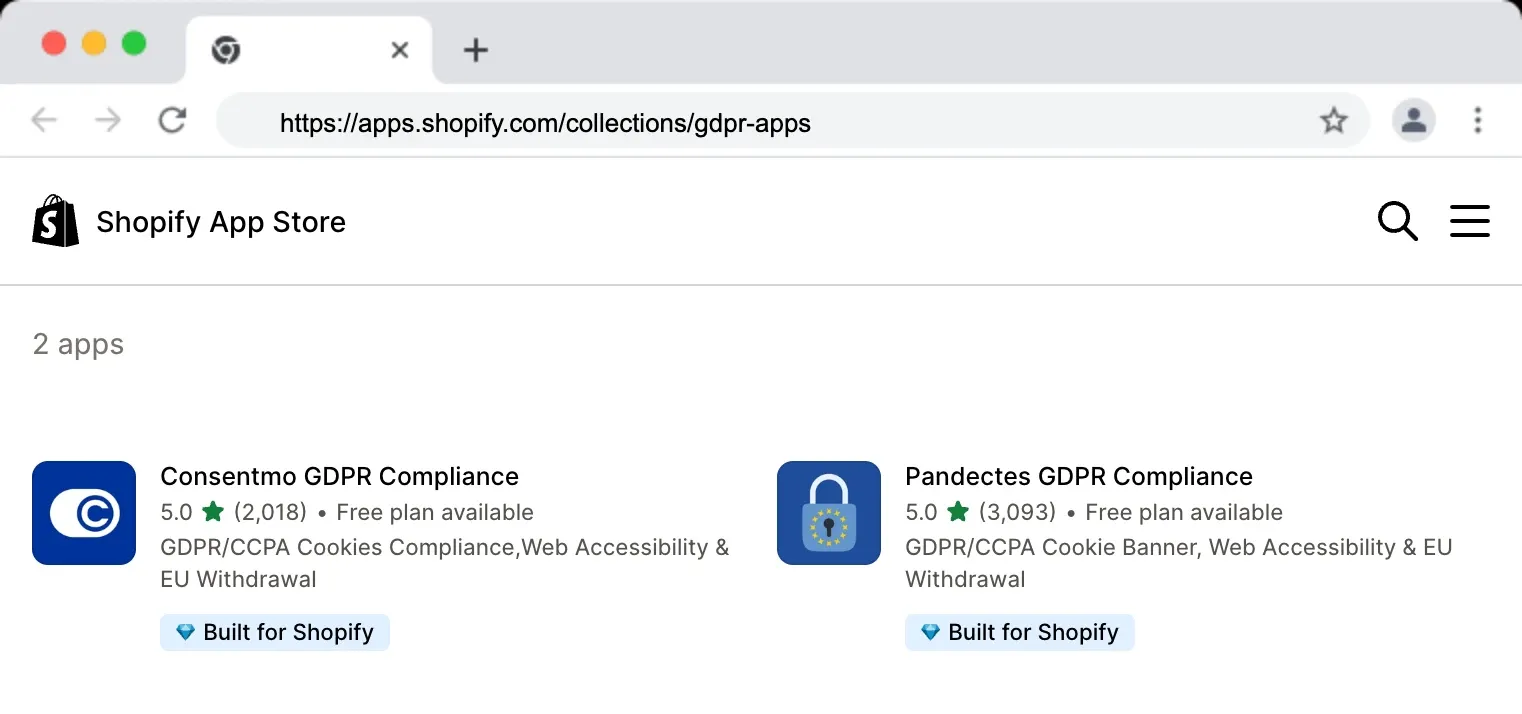Go back to previous page
Image resolution: width=1522 pixels, height=714 pixels.
44,121
